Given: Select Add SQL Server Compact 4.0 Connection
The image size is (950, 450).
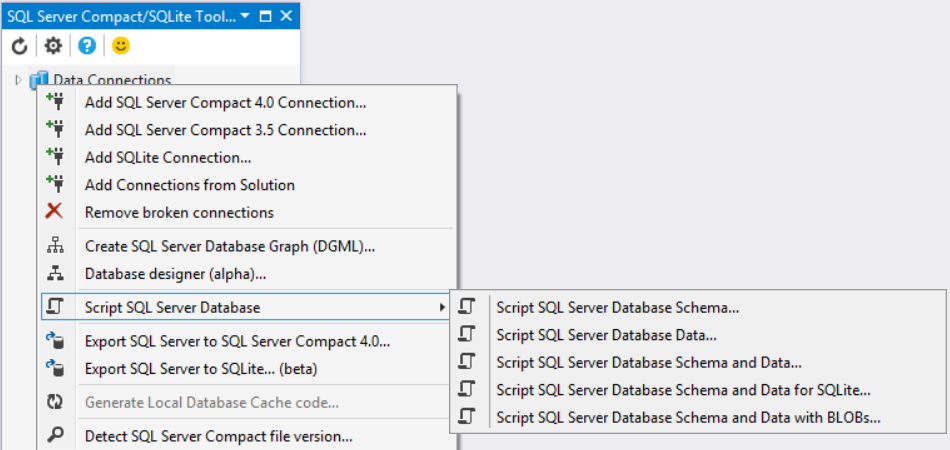Looking at the screenshot, I should point(225,102).
